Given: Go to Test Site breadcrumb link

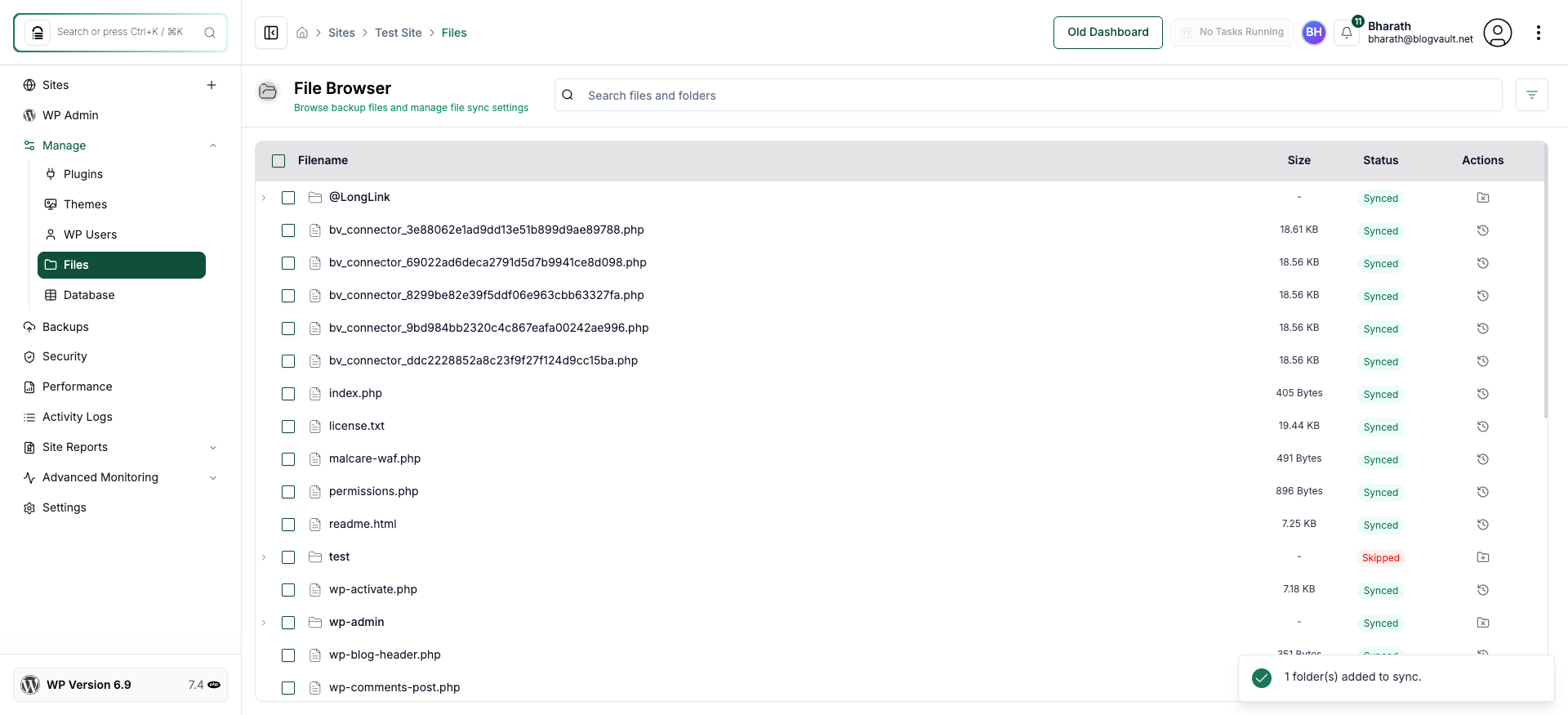Looking at the screenshot, I should [399, 33].
